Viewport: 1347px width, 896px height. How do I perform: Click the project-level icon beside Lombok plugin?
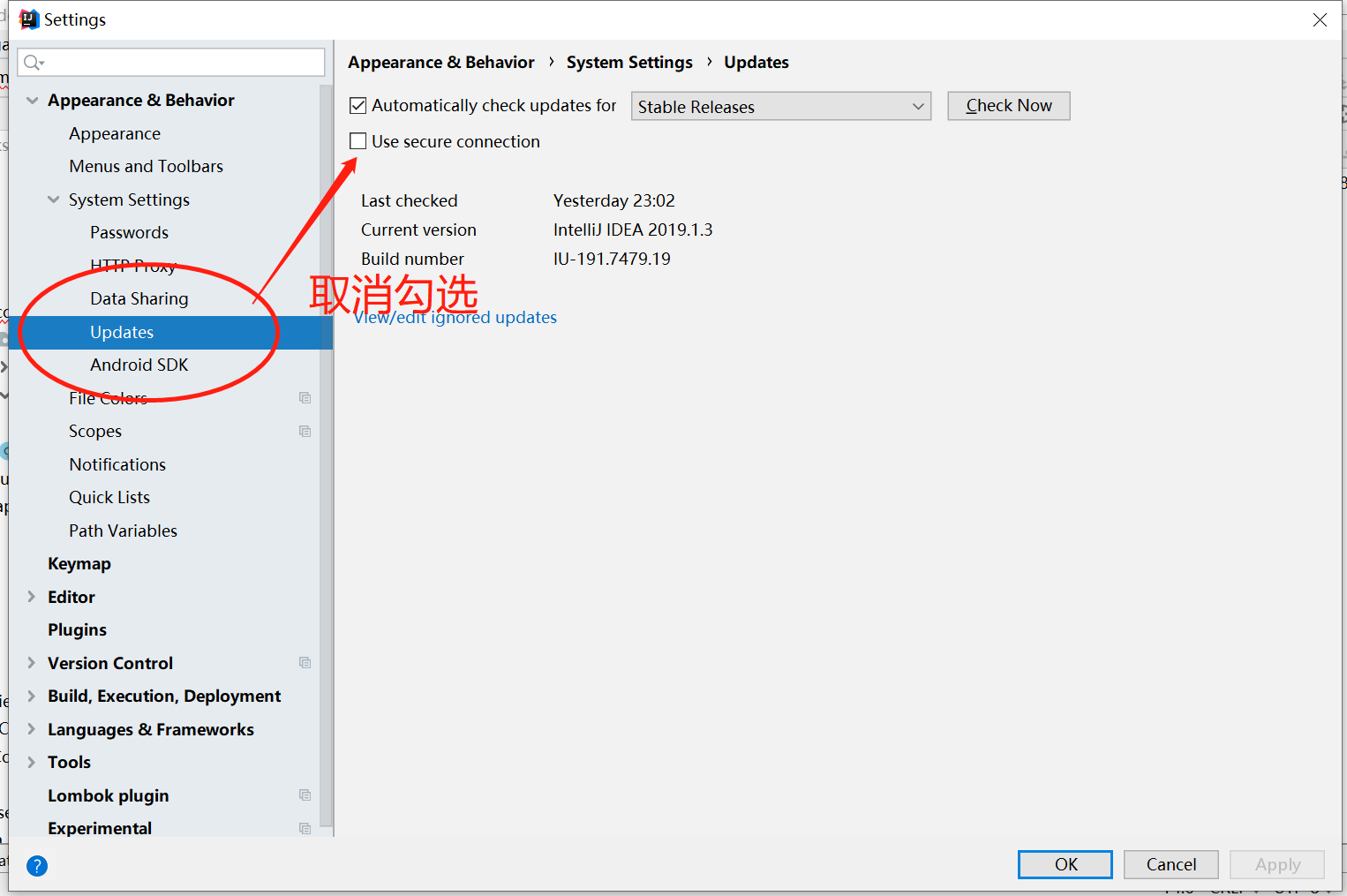click(305, 795)
